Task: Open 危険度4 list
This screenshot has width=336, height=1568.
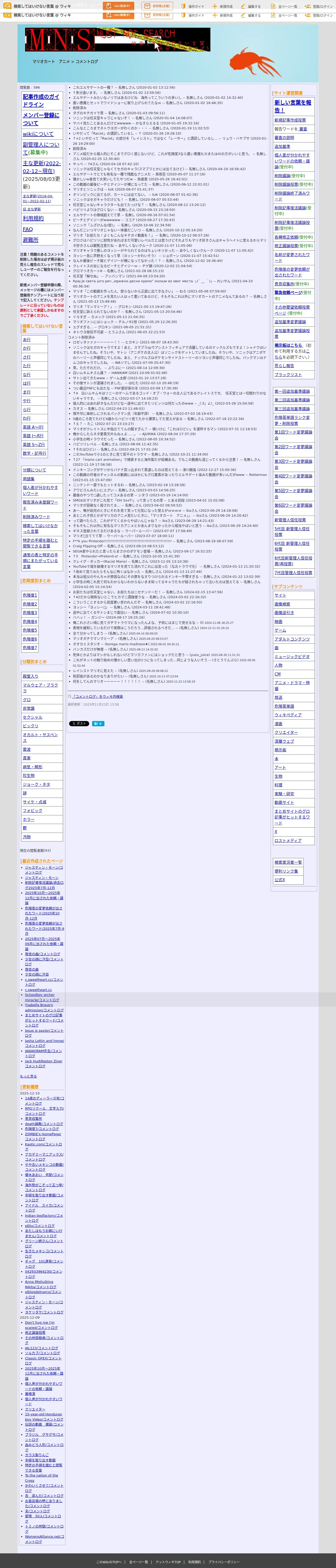Action: click(30, 621)
